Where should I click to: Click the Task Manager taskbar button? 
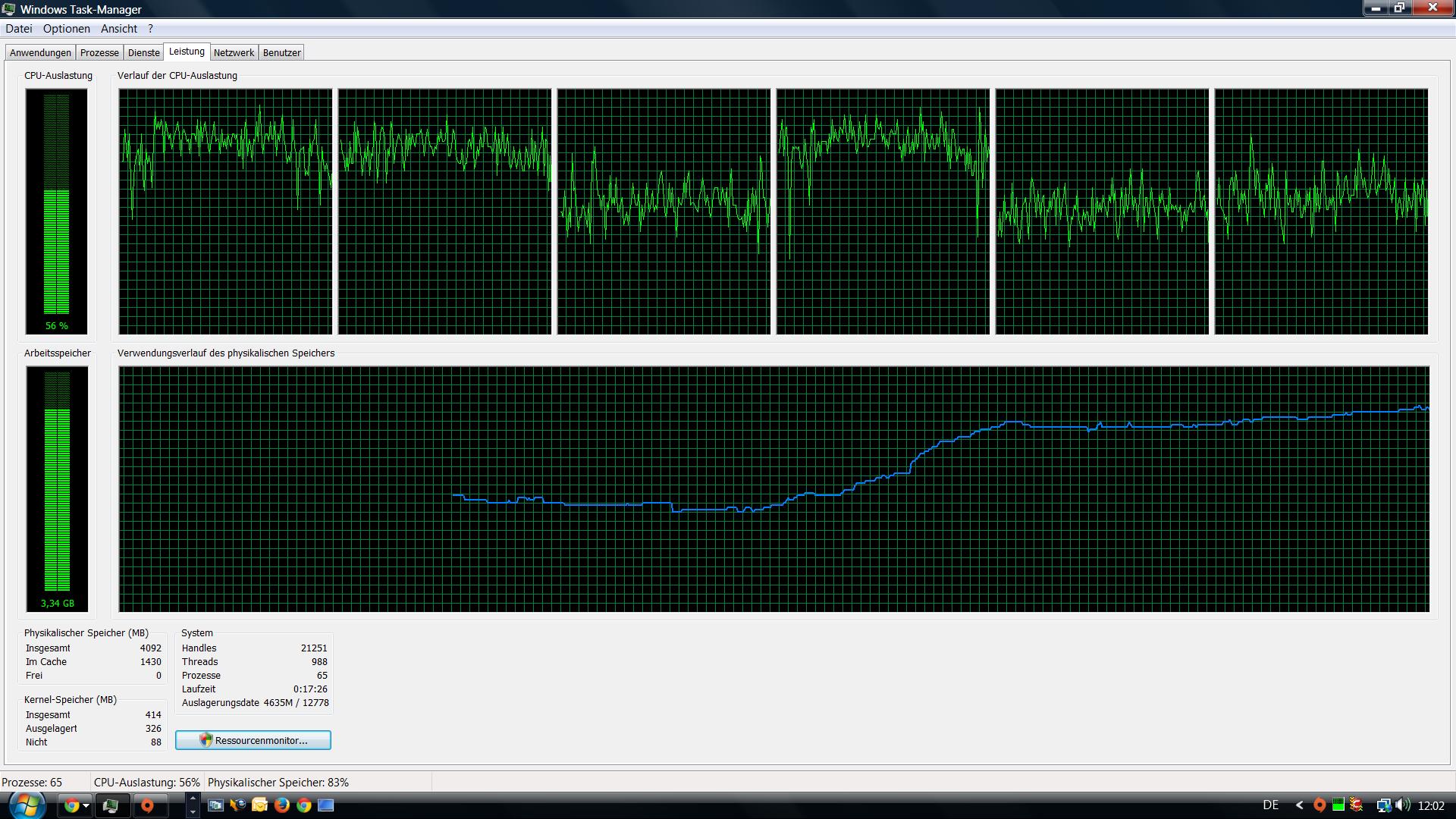pos(111,805)
